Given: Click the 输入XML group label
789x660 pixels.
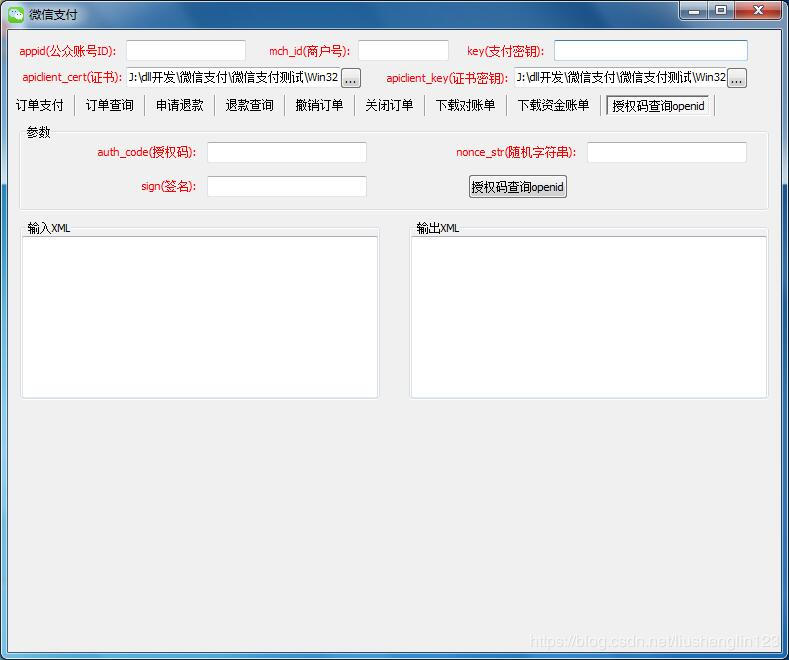Looking at the screenshot, I should point(49,228).
